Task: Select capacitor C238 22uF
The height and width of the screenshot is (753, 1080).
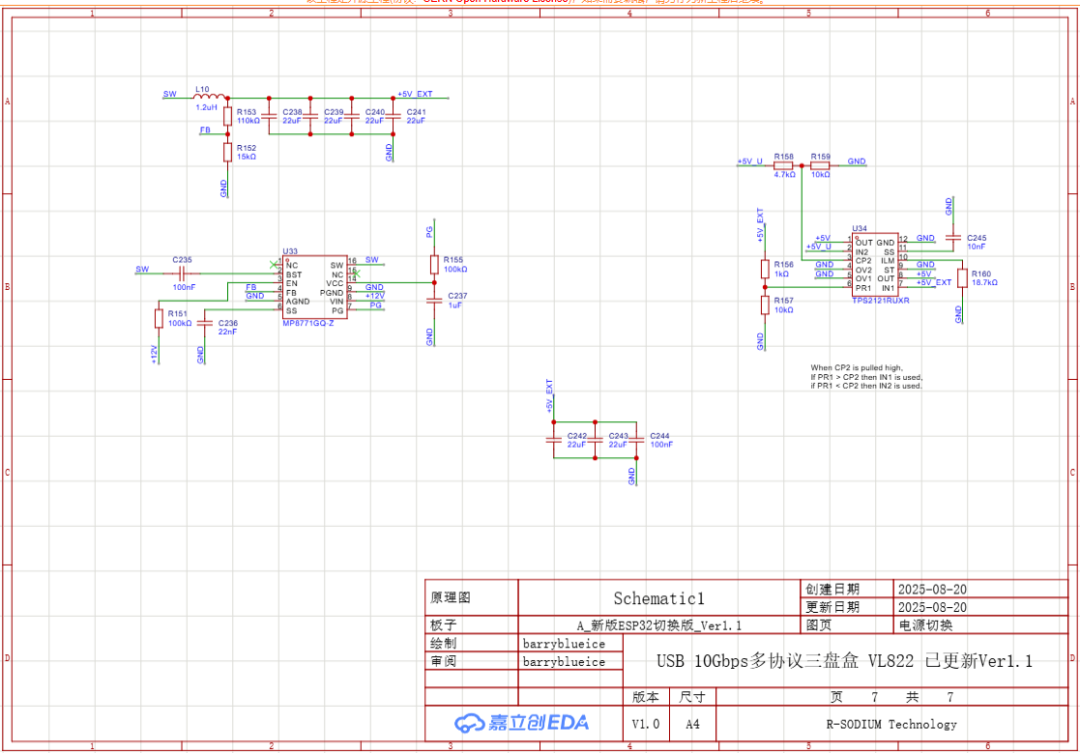Action: click(269, 116)
